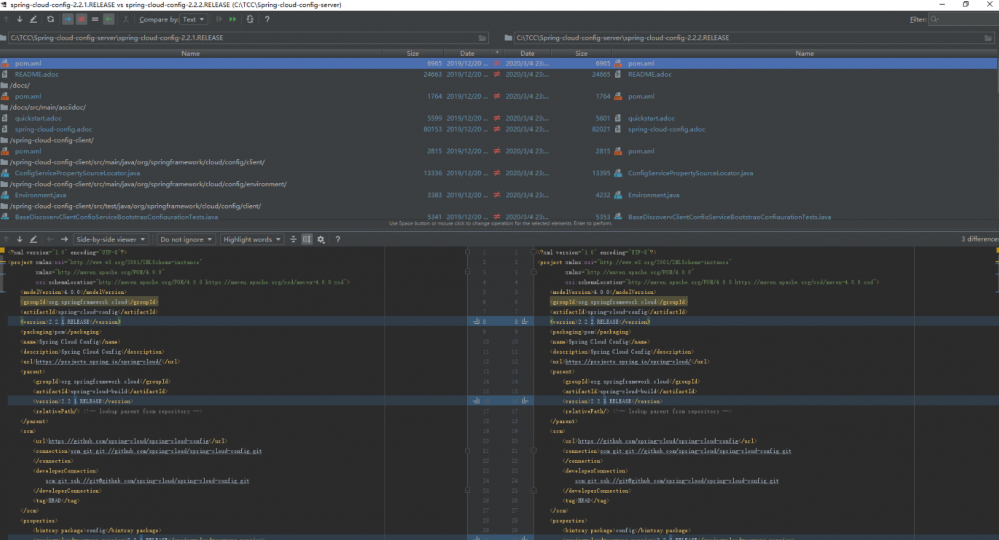Screen dimensions: 999x540
Task: Click collapse unchanged fragments icon
Action: coord(293,240)
